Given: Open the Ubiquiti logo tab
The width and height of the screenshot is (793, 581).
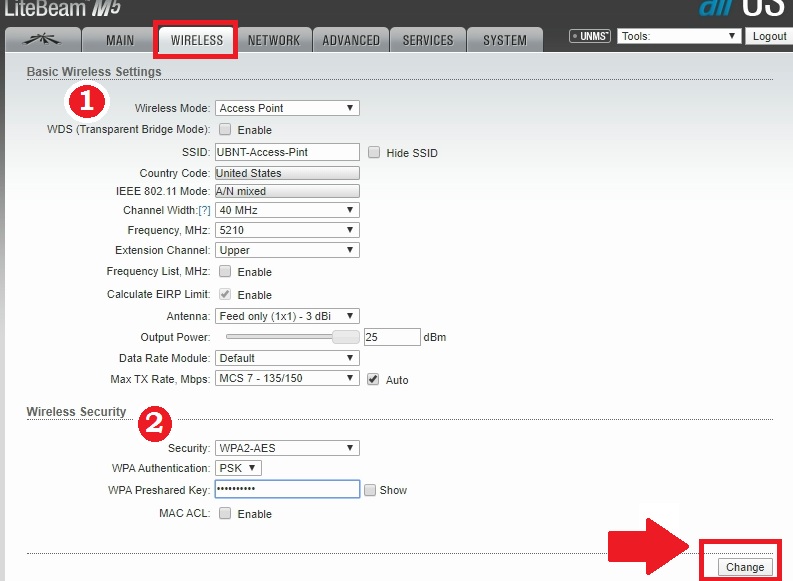Looking at the screenshot, I should [42, 39].
